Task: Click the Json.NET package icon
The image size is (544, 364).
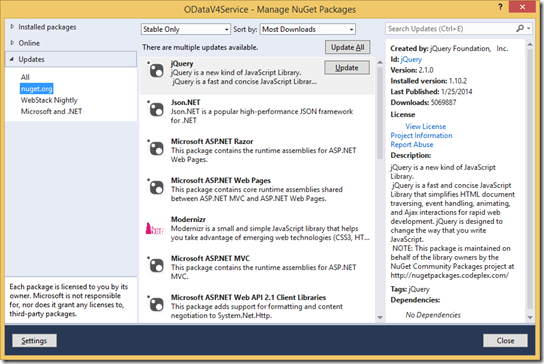Action: tap(156, 109)
